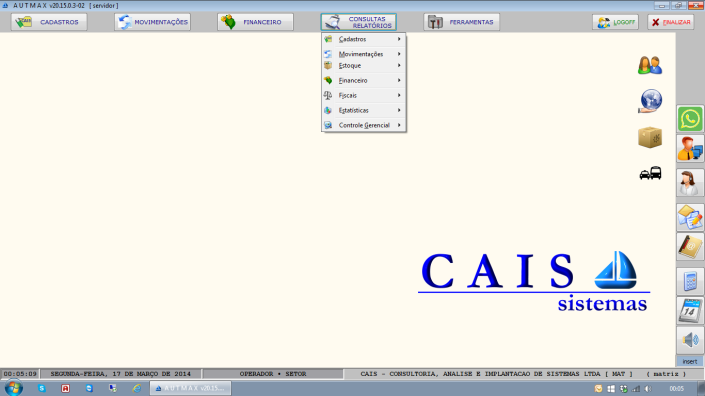705x396 pixels.
Task: Open Fiscais submenu in dropdown
Action: 363,95
